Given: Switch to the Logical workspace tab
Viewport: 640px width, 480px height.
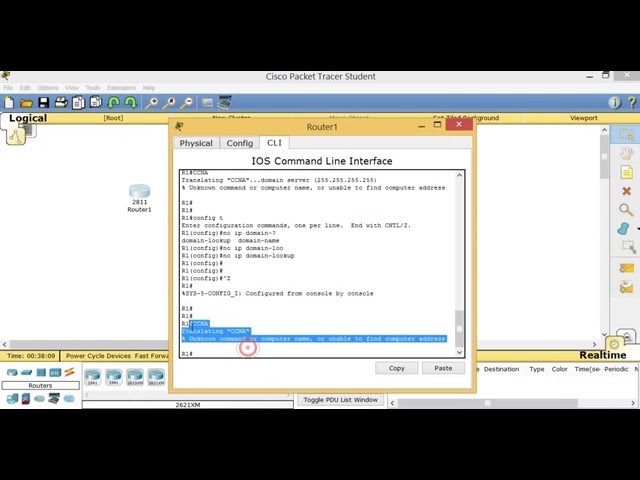Looking at the screenshot, I should pos(28,118).
